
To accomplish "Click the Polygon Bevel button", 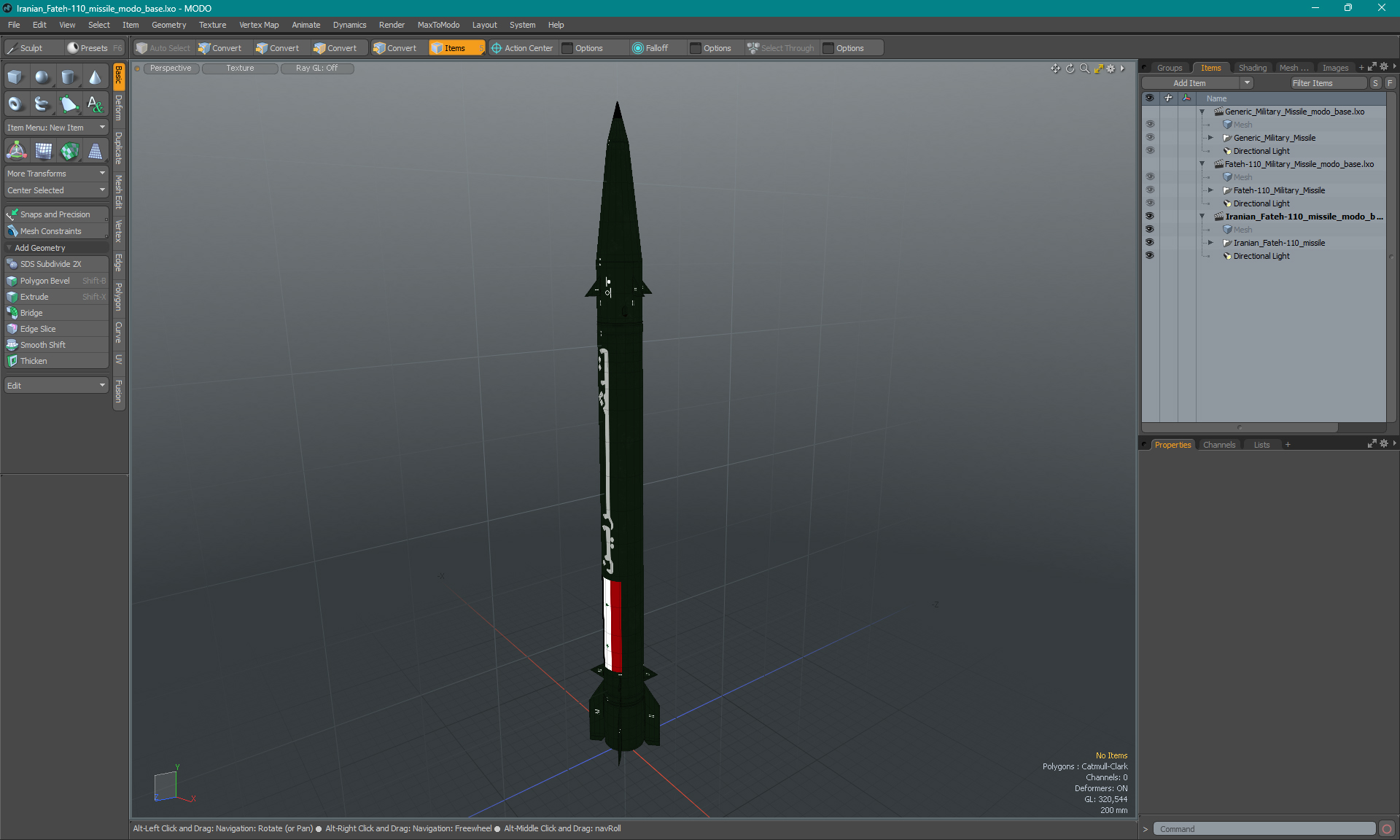I will pyautogui.click(x=45, y=281).
